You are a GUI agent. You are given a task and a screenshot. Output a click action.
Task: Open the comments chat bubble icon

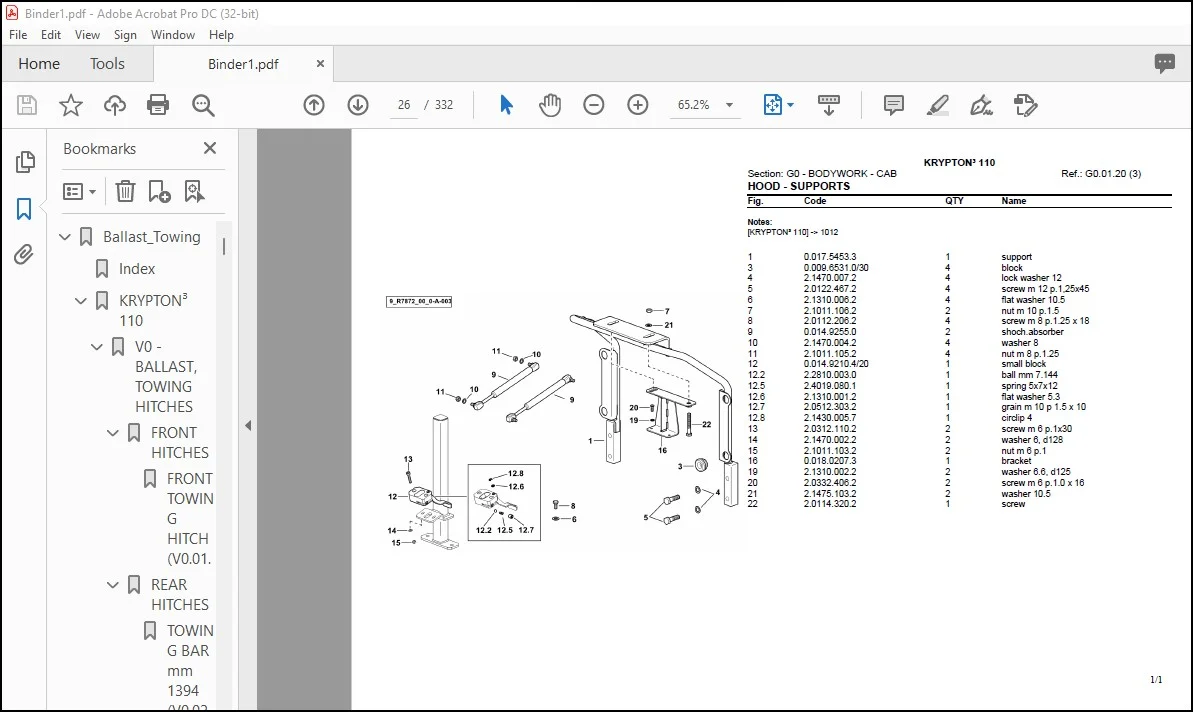pyautogui.click(x=1164, y=63)
